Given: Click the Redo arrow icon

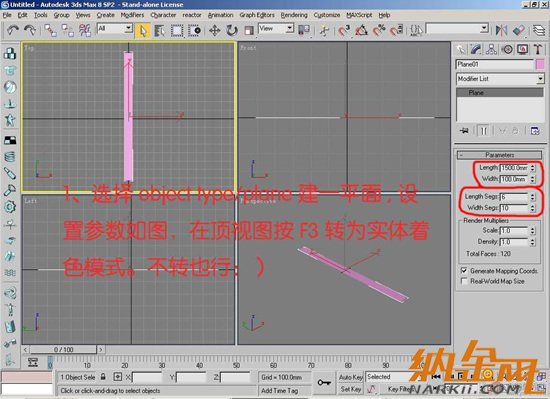Looking at the screenshot, I should [30, 30].
